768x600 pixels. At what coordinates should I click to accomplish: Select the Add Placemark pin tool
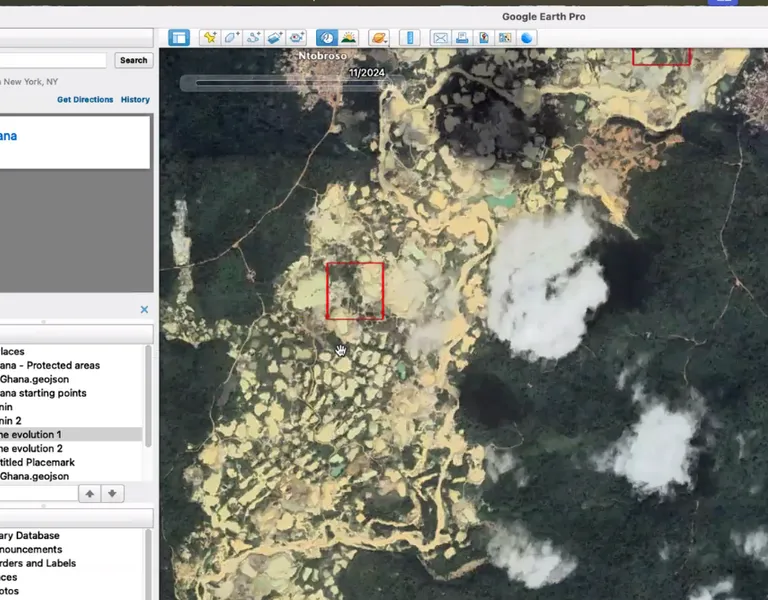pos(209,38)
